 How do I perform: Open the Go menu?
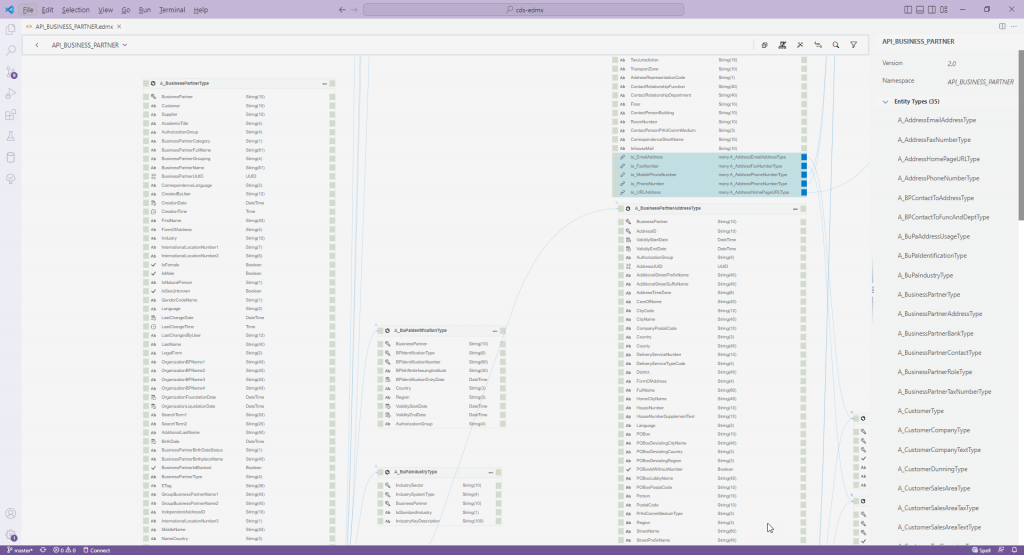click(125, 10)
